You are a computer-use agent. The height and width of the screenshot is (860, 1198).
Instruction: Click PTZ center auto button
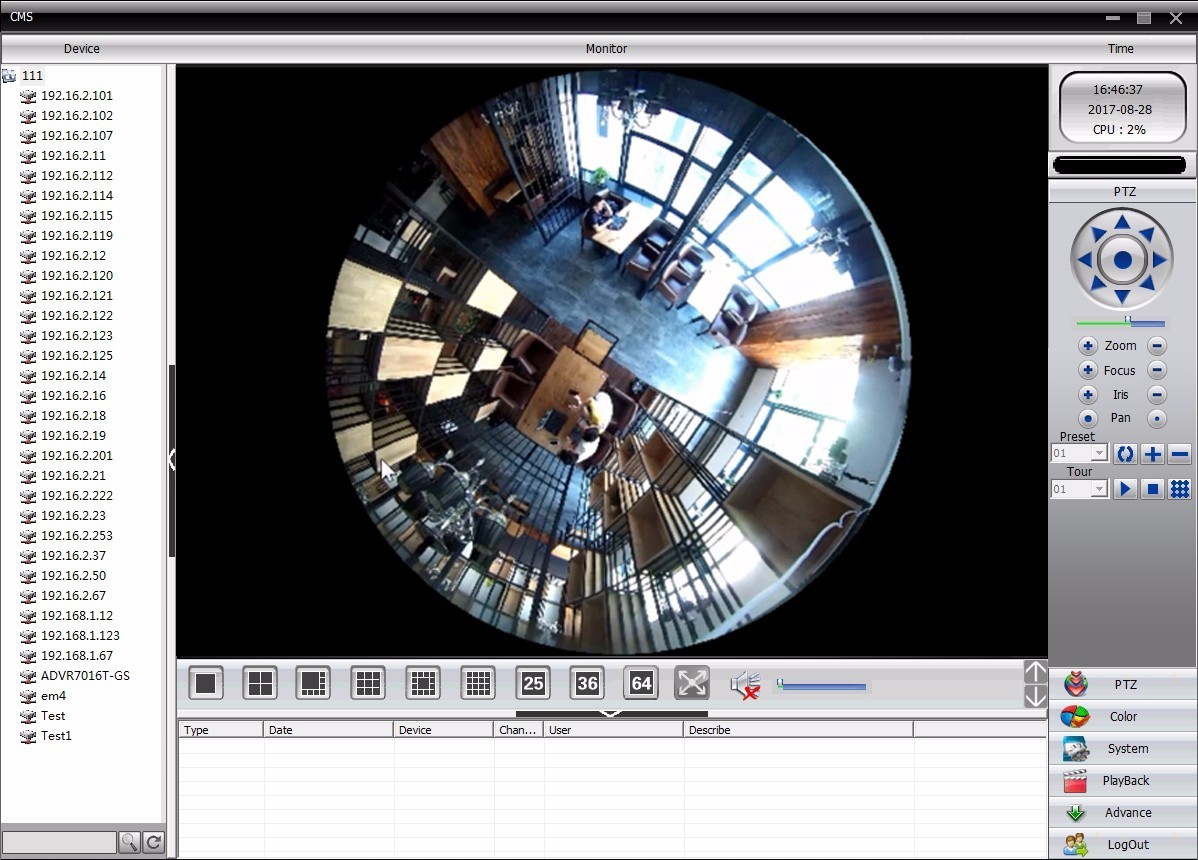[1122, 260]
